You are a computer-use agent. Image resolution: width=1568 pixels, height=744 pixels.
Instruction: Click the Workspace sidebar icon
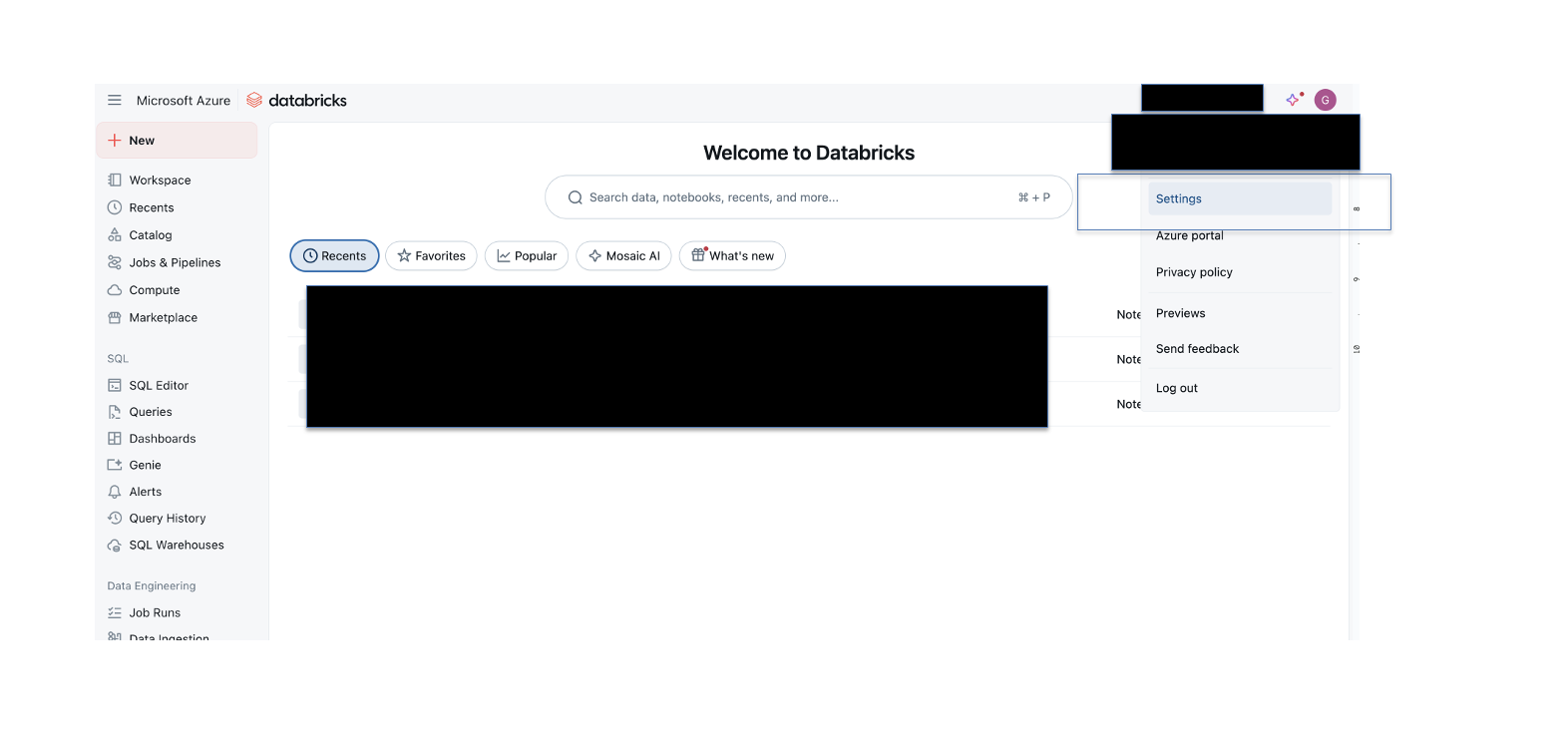tap(115, 181)
